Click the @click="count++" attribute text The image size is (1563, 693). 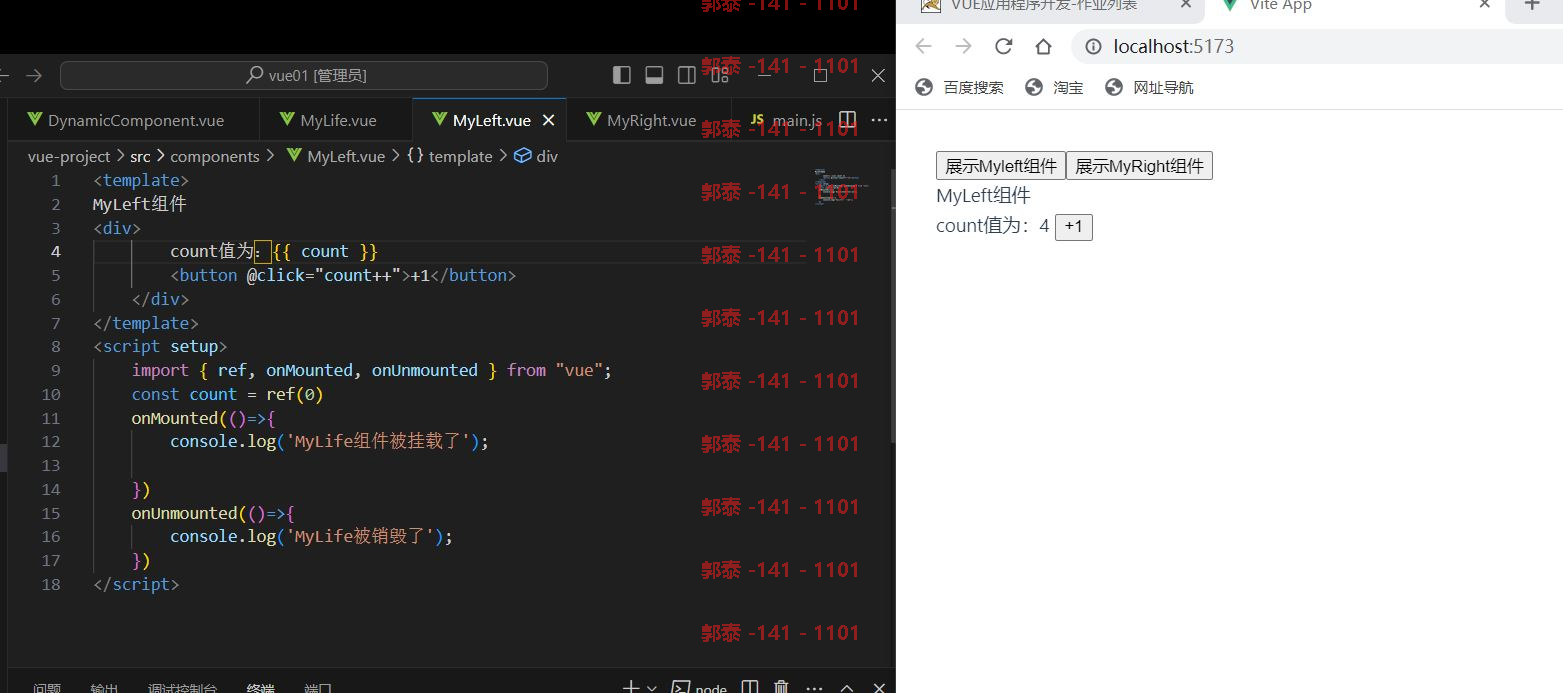[x=324, y=275]
